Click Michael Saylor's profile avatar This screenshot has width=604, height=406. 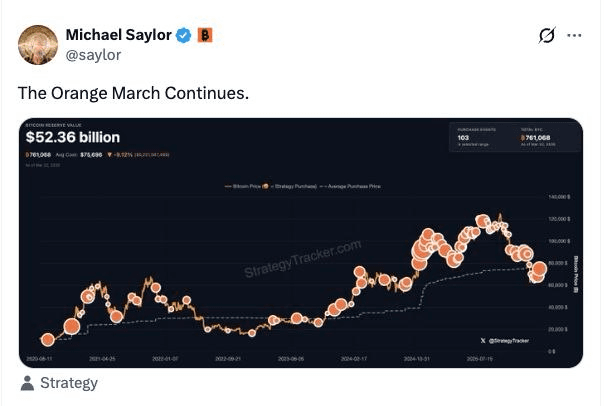(x=38, y=45)
